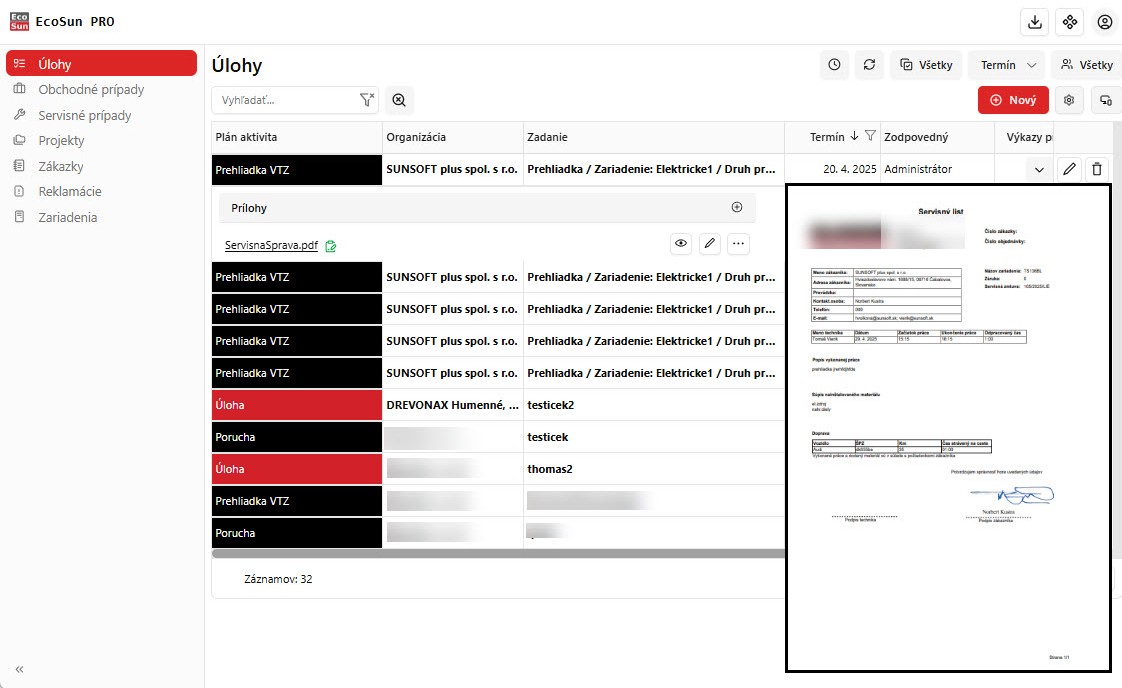Click the magnifier advanced search icon
Image resolution: width=1122 pixels, height=688 pixels.
click(x=399, y=100)
